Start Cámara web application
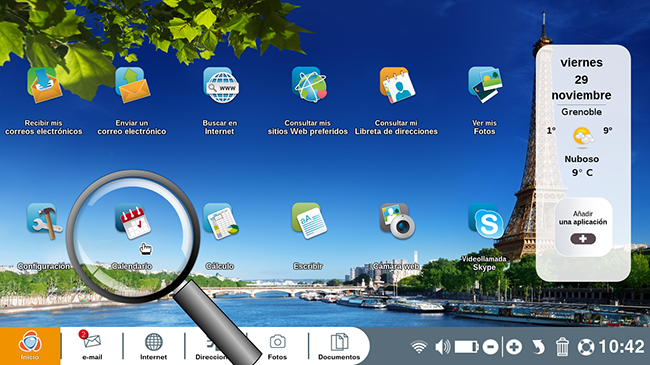 tap(397, 221)
